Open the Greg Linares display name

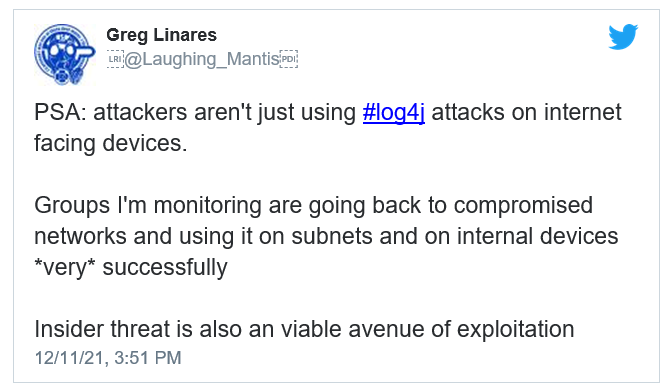point(161,35)
